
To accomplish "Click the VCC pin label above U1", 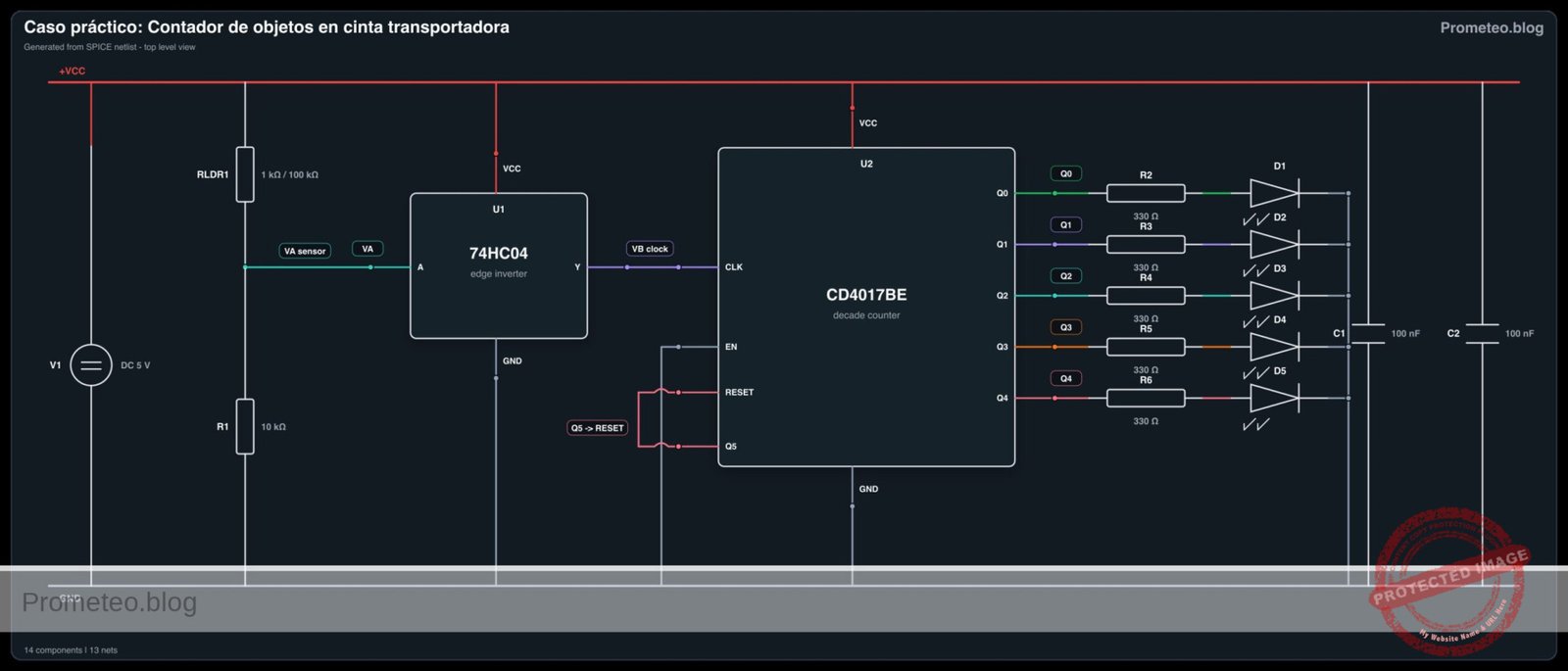I will point(513,168).
